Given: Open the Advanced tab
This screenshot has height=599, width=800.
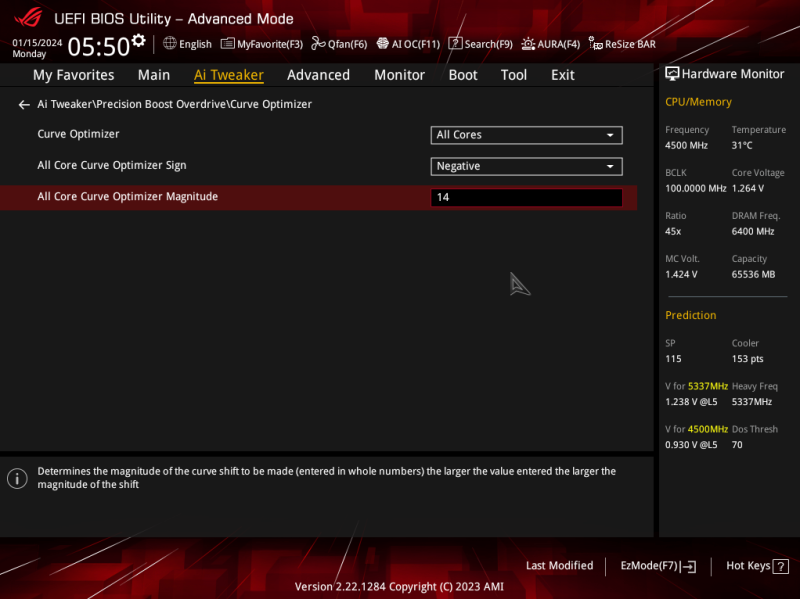Looking at the screenshot, I should [x=318, y=75].
